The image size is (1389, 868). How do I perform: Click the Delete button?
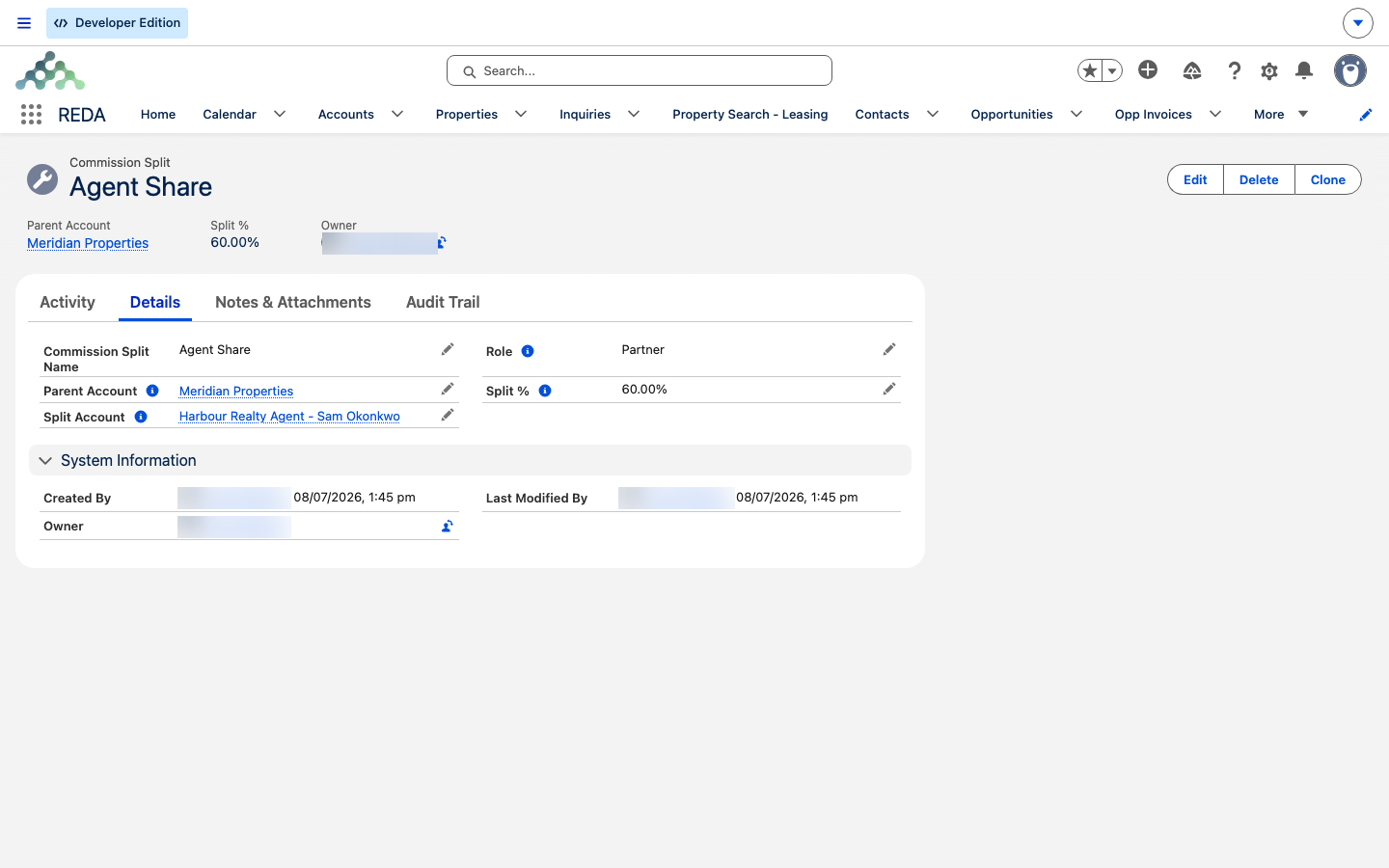(x=1259, y=179)
